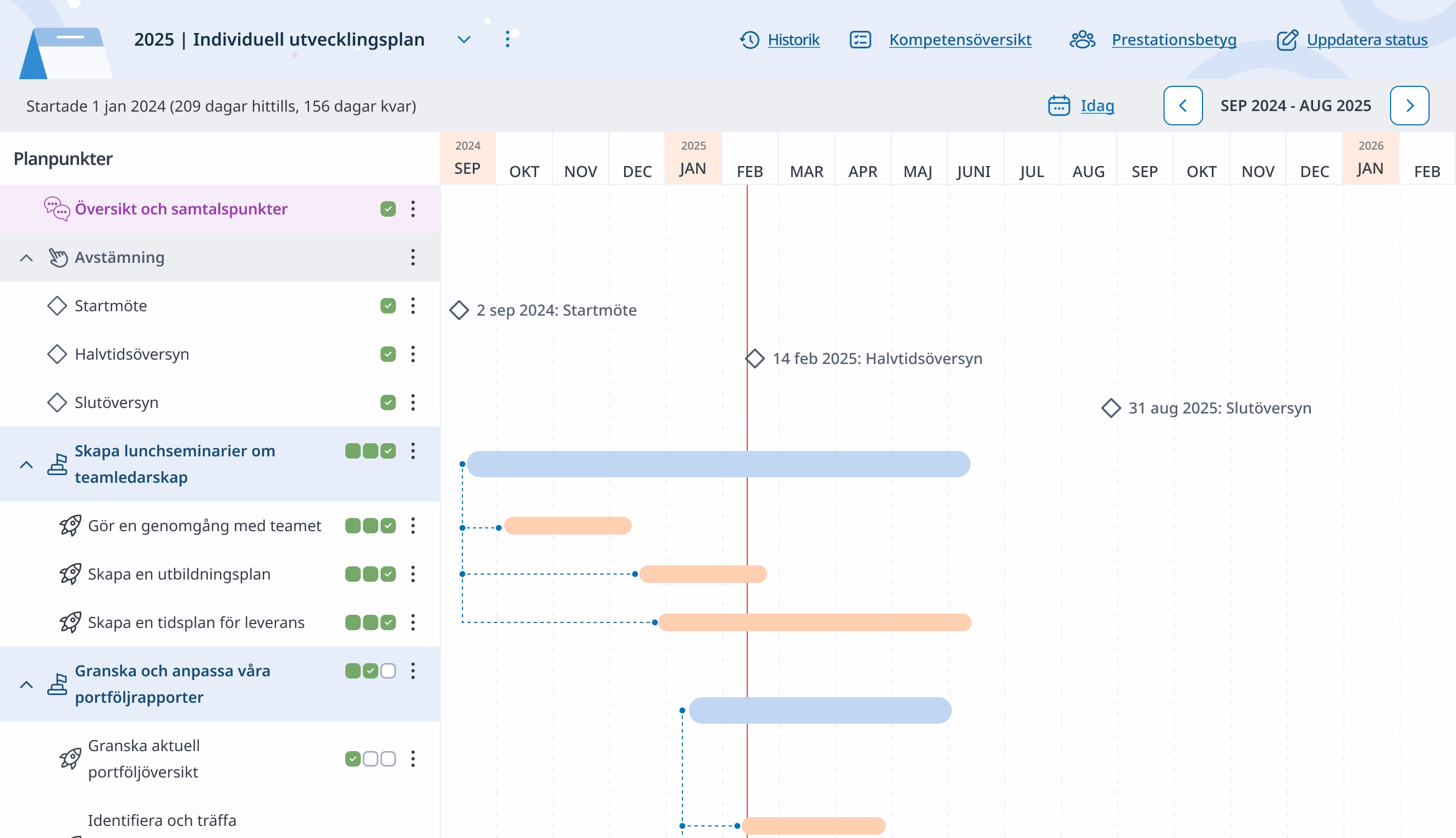Click the Kompetensöversikt list icon

tap(861, 40)
